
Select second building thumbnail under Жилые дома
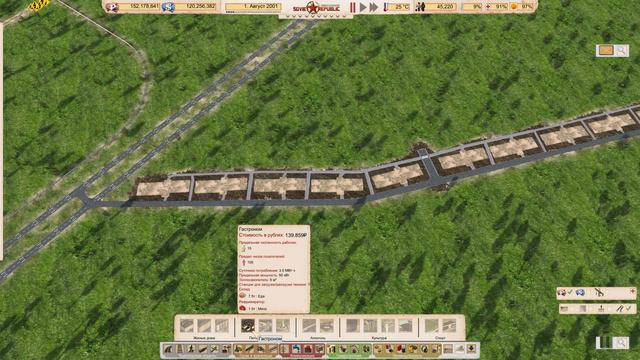[x=204, y=326]
